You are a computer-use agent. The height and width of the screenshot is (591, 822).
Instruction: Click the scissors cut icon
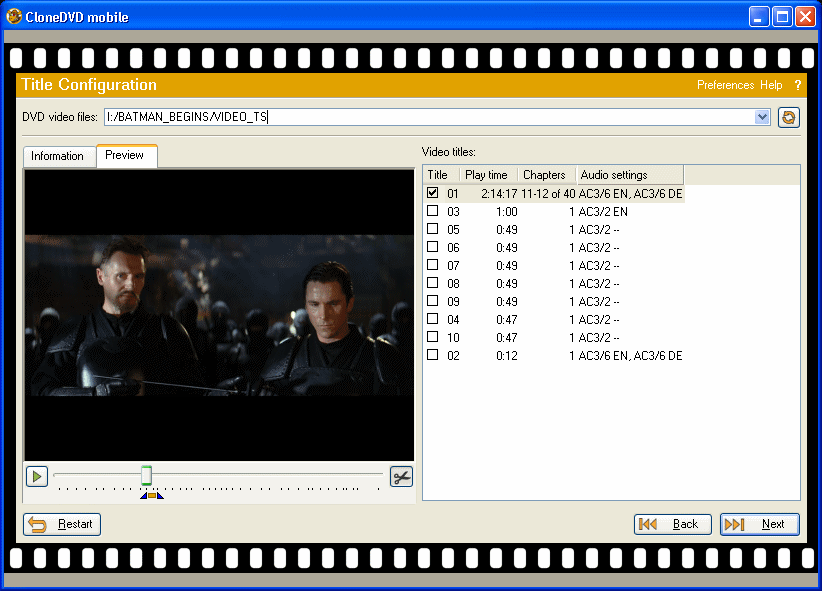[x=401, y=477]
